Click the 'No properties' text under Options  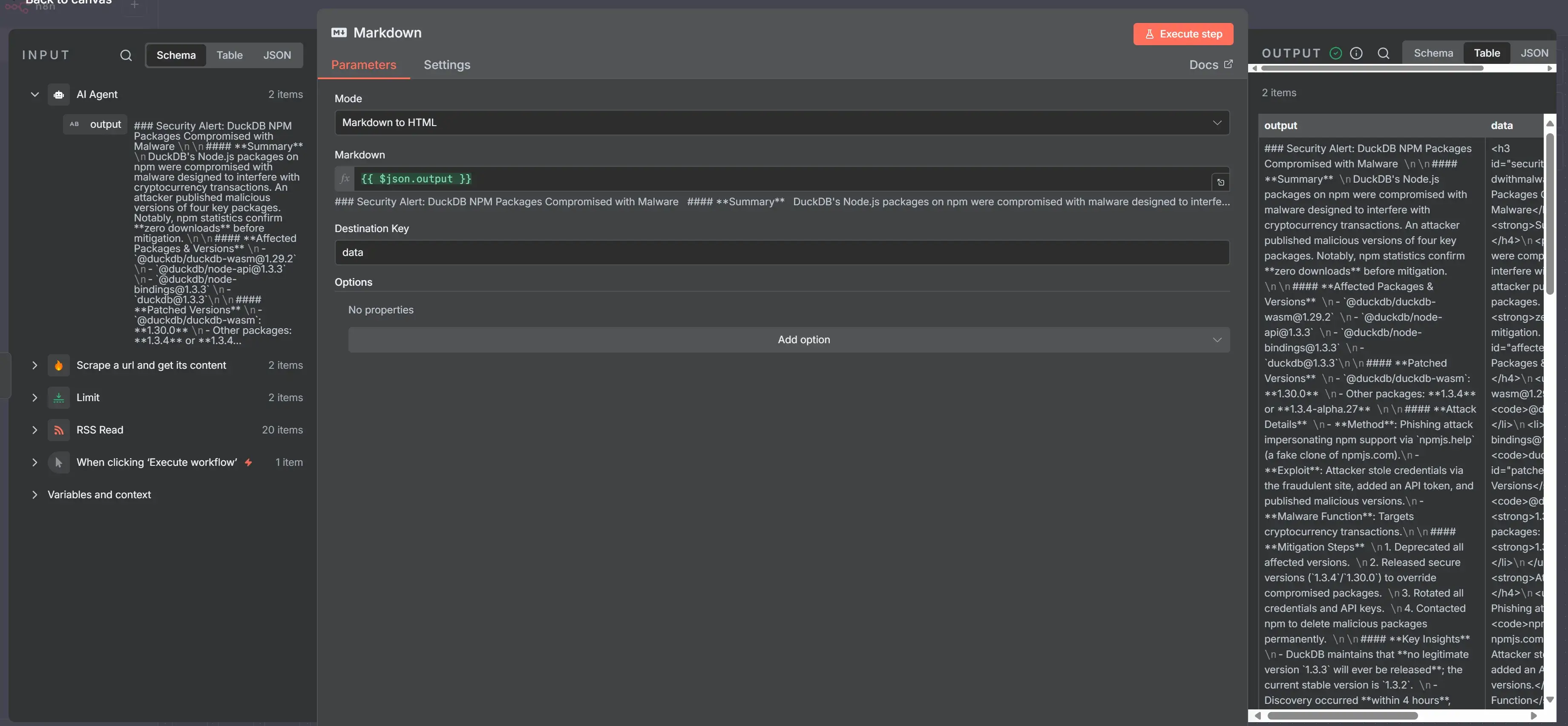[380, 310]
